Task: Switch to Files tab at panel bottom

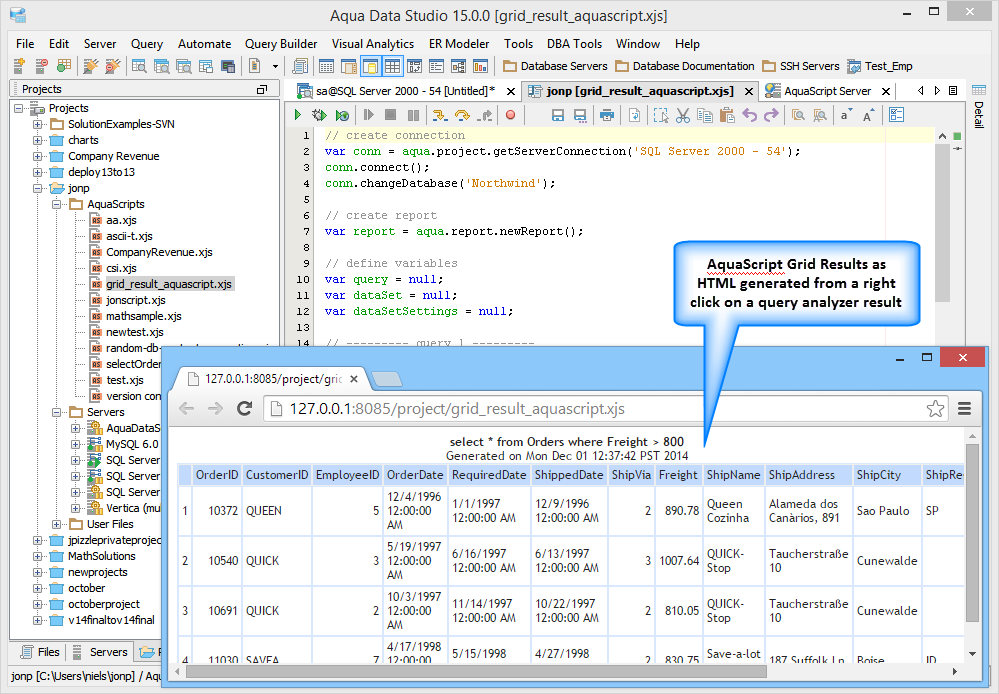Action: [40, 652]
